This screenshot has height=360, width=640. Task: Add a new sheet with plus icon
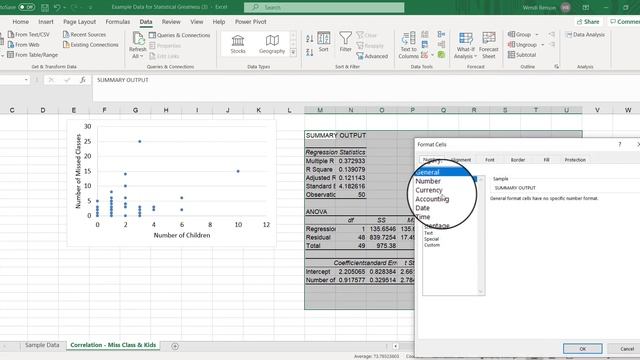tap(175, 346)
